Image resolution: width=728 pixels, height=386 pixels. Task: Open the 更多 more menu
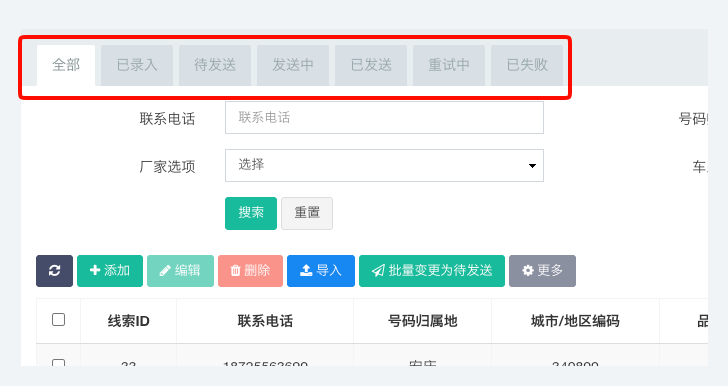point(542,271)
